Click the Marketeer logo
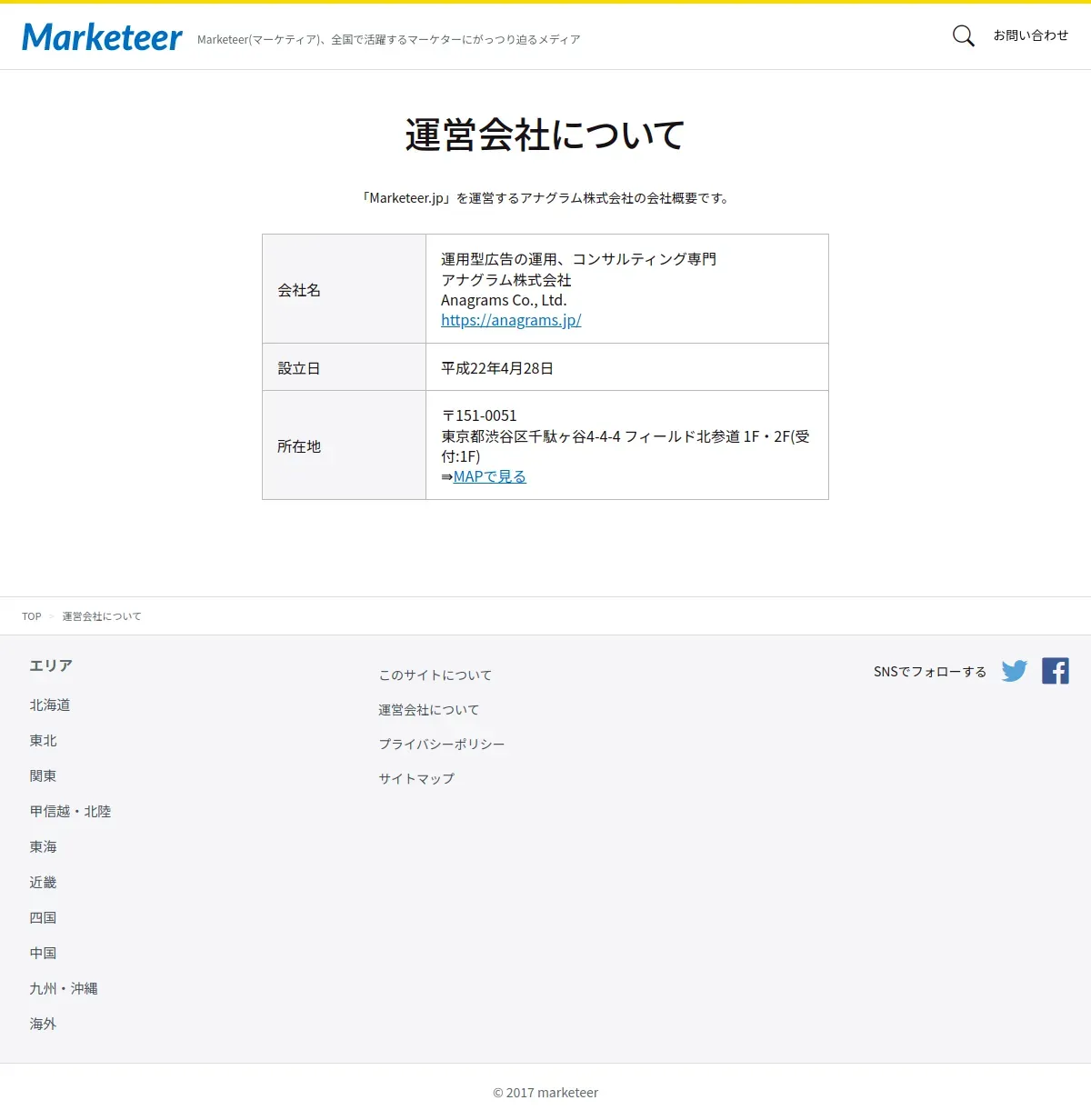 (x=102, y=37)
